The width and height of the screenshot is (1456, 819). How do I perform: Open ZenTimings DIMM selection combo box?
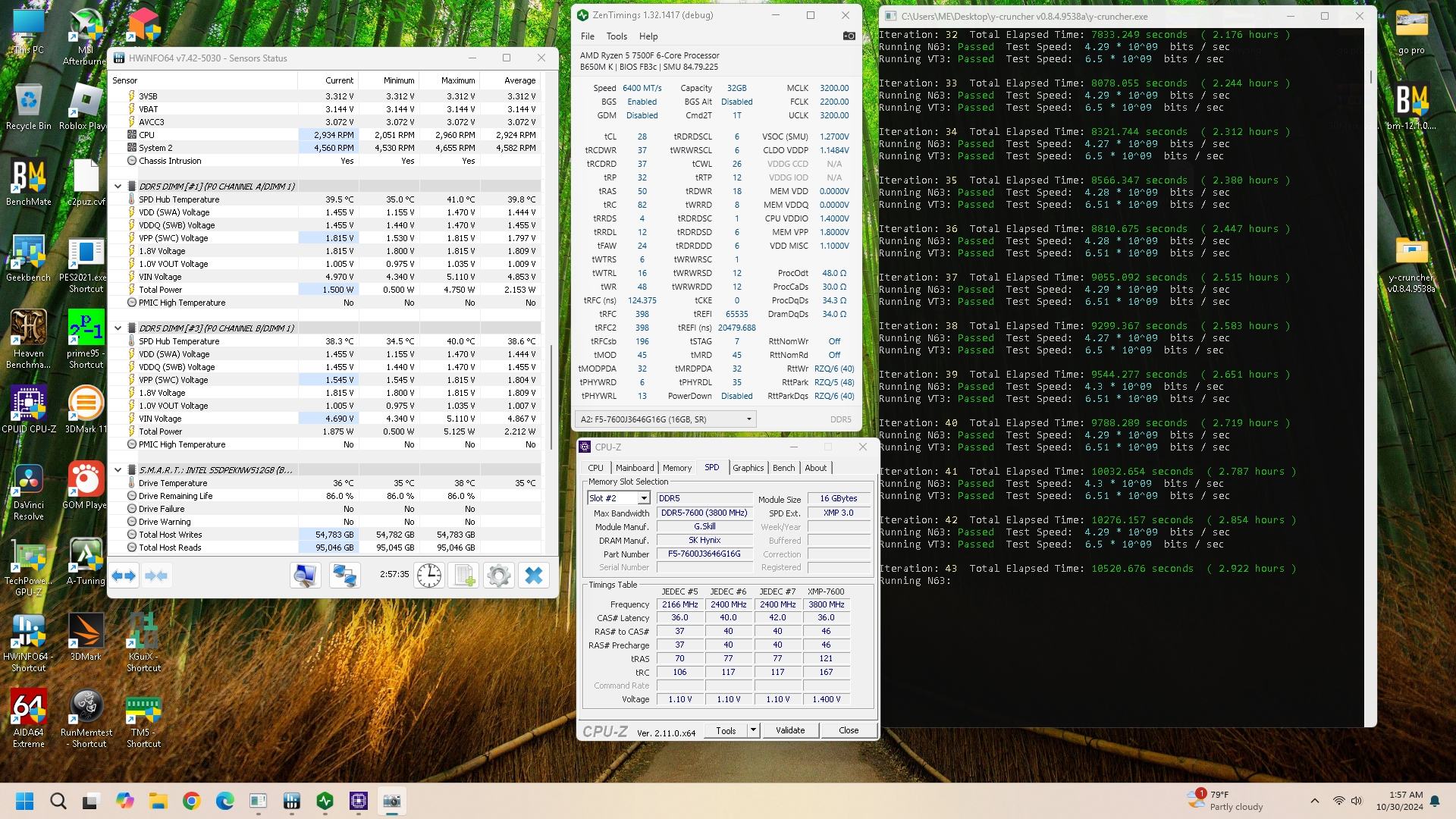(665, 419)
